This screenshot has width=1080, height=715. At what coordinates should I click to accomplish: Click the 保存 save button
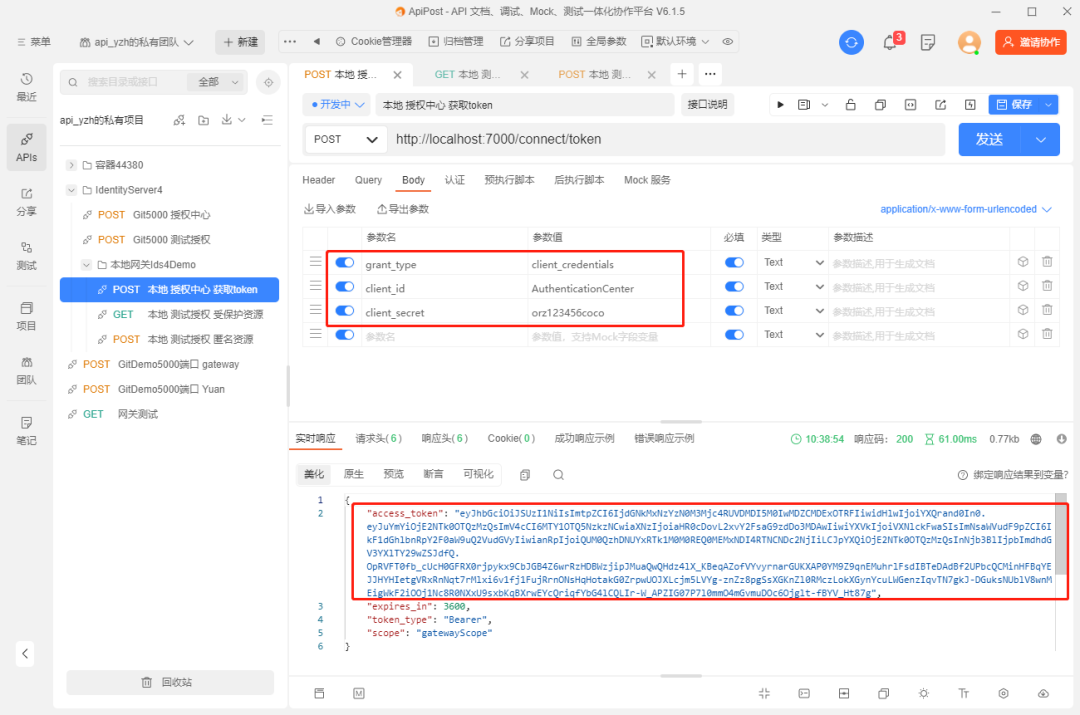1015,105
